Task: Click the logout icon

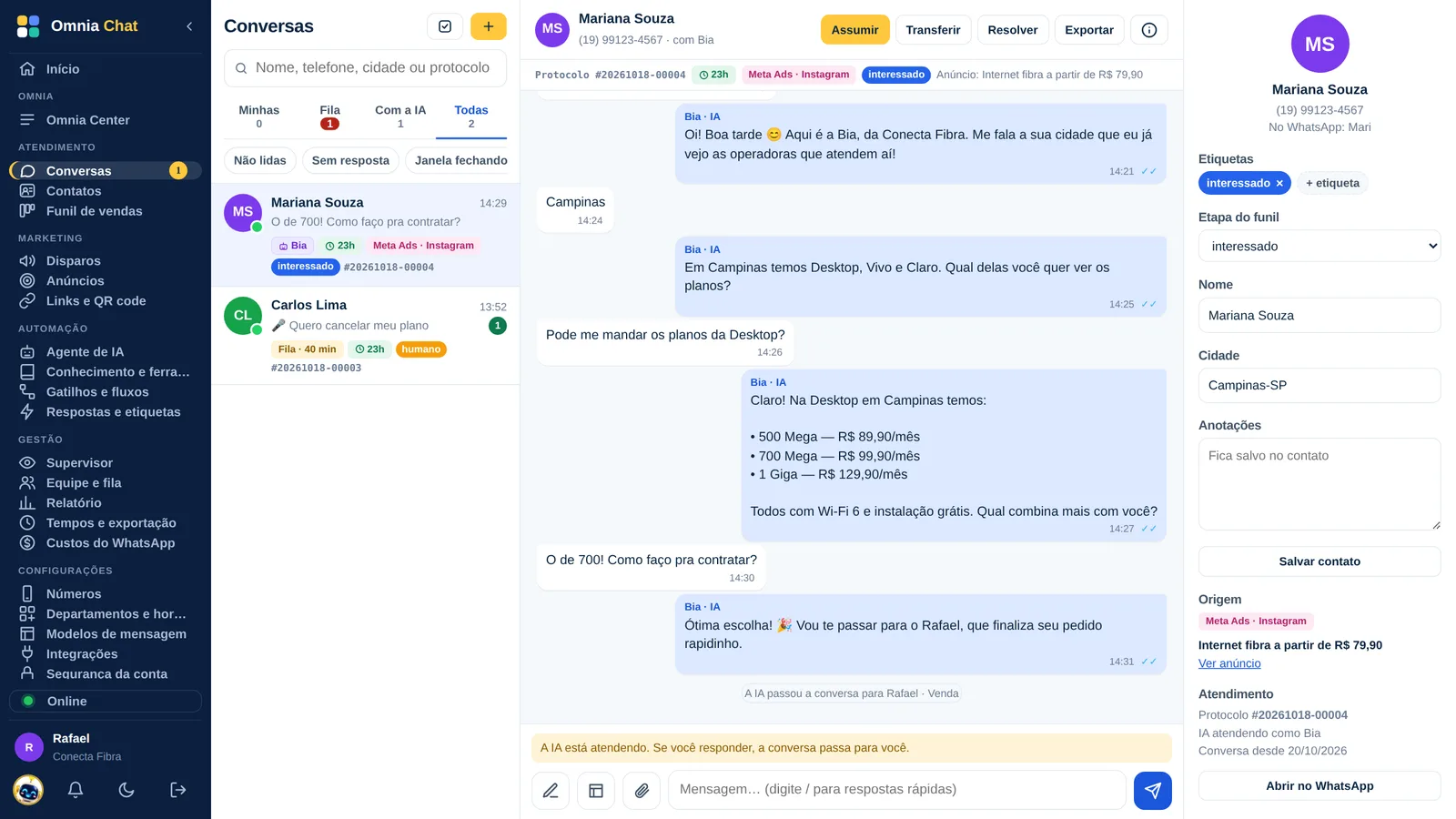Action: tap(178, 790)
